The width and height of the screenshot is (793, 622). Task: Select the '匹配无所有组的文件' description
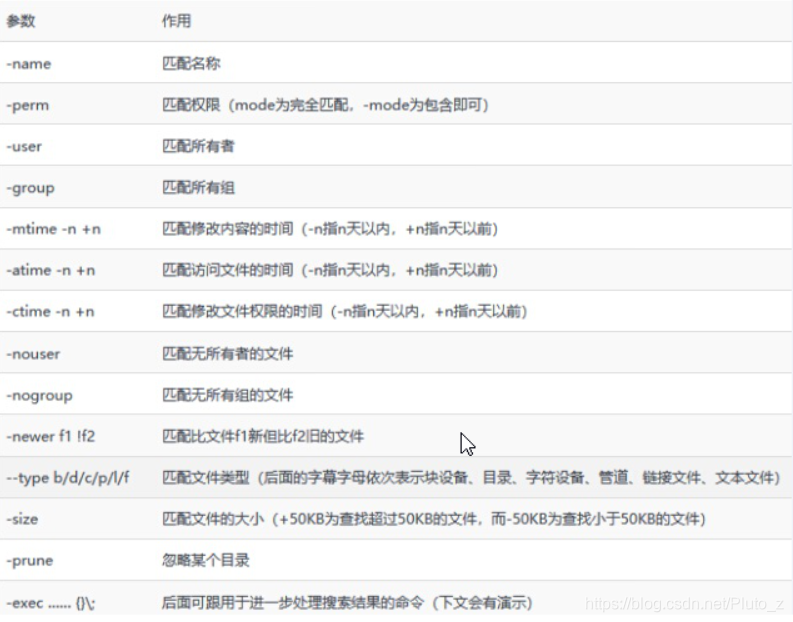pyautogui.click(x=228, y=395)
